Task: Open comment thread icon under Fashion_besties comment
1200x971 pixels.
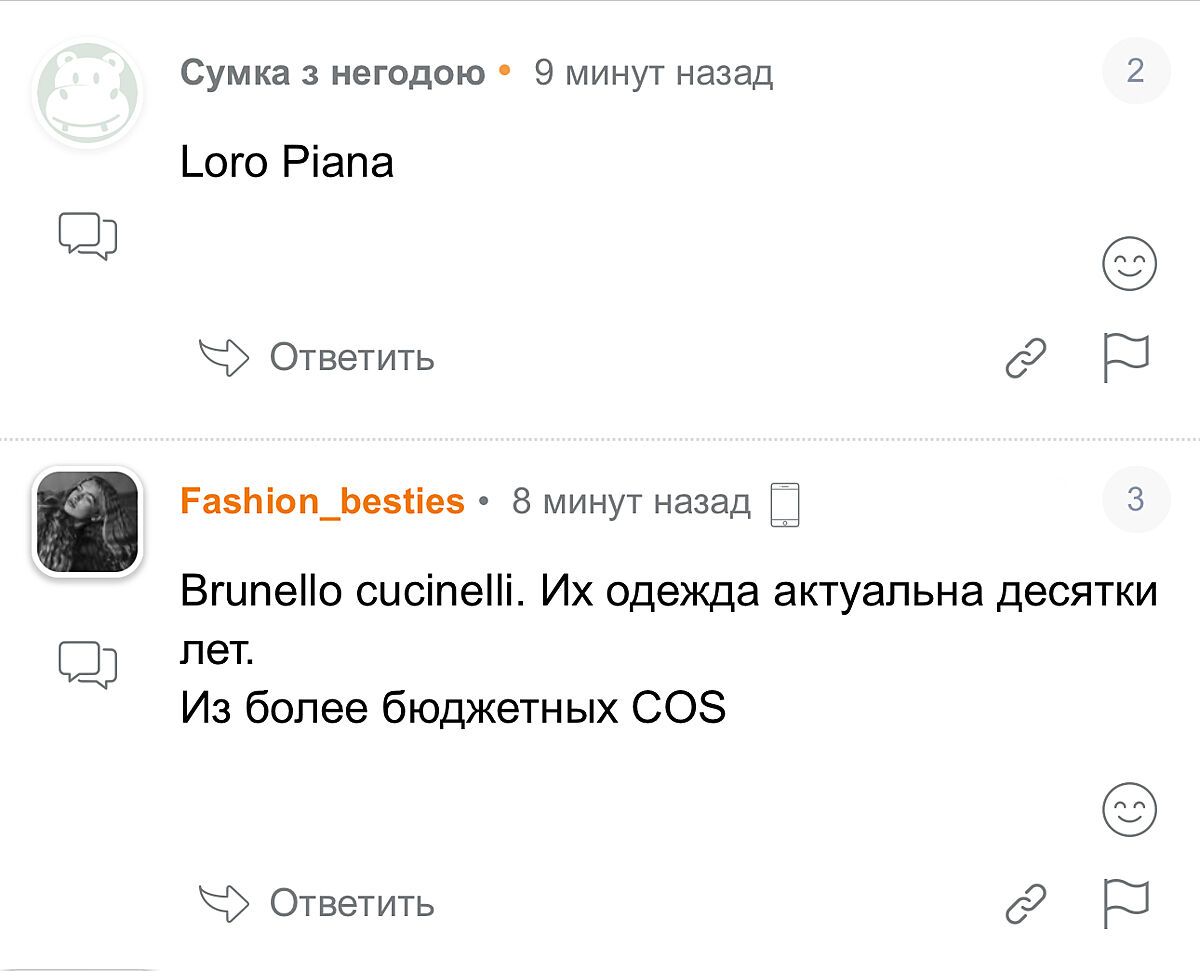Action: [88, 664]
